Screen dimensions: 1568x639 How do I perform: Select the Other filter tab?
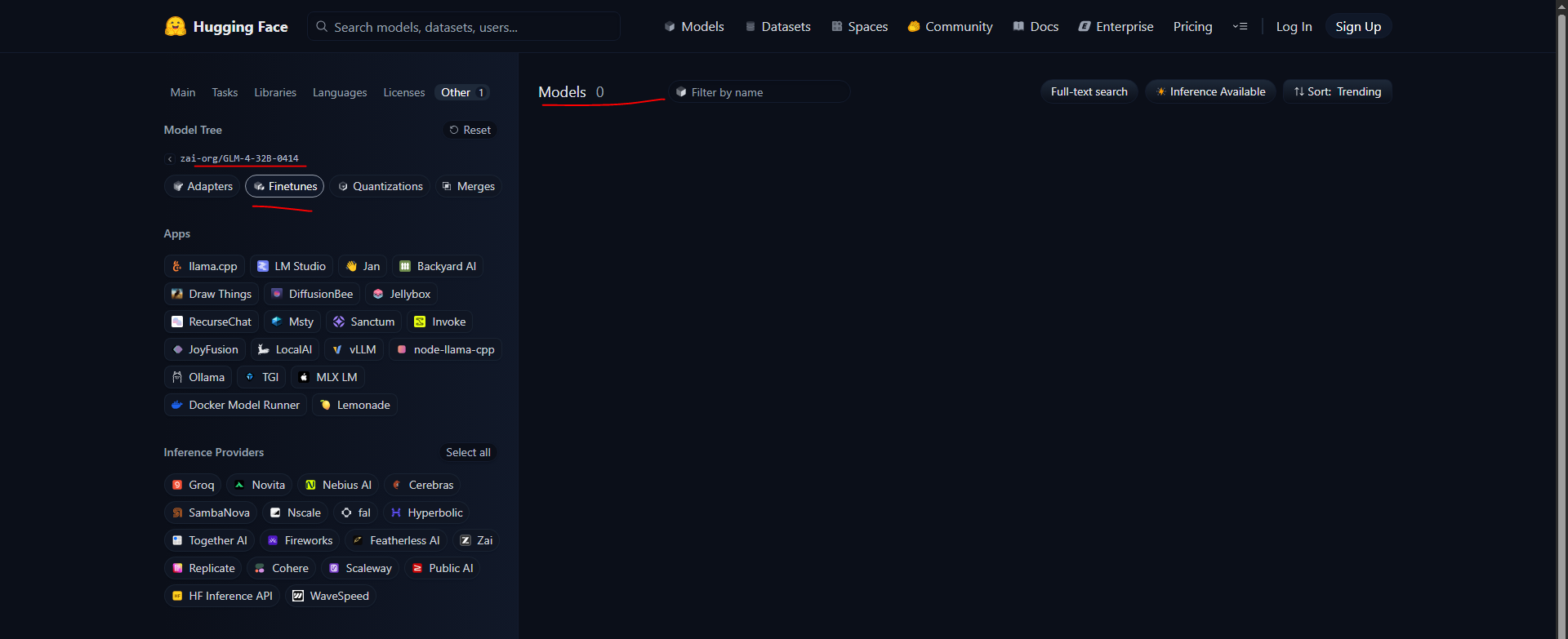pyautogui.click(x=463, y=92)
